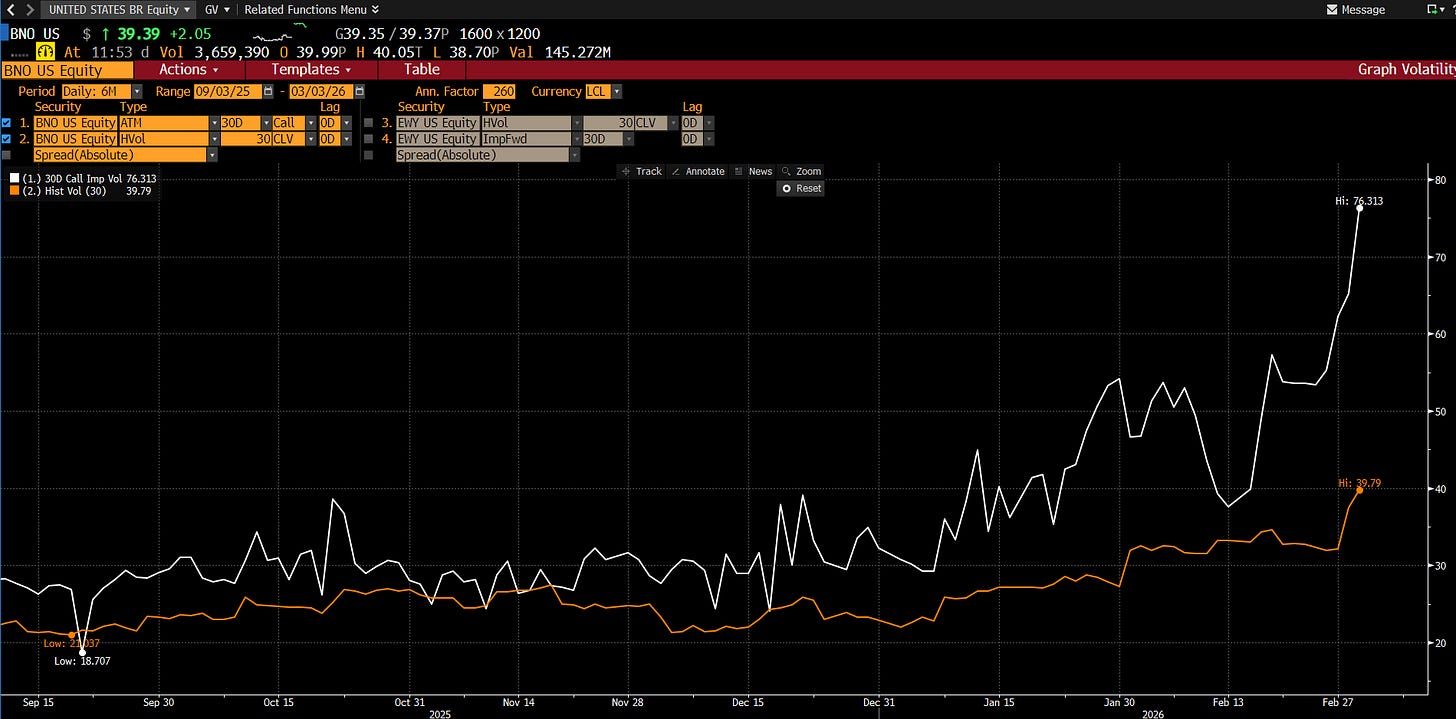Image resolution: width=1456 pixels, height=719 pixels.
Task: Open News overlay on chart
Action: pyautogui.click(x=753, y=171)
